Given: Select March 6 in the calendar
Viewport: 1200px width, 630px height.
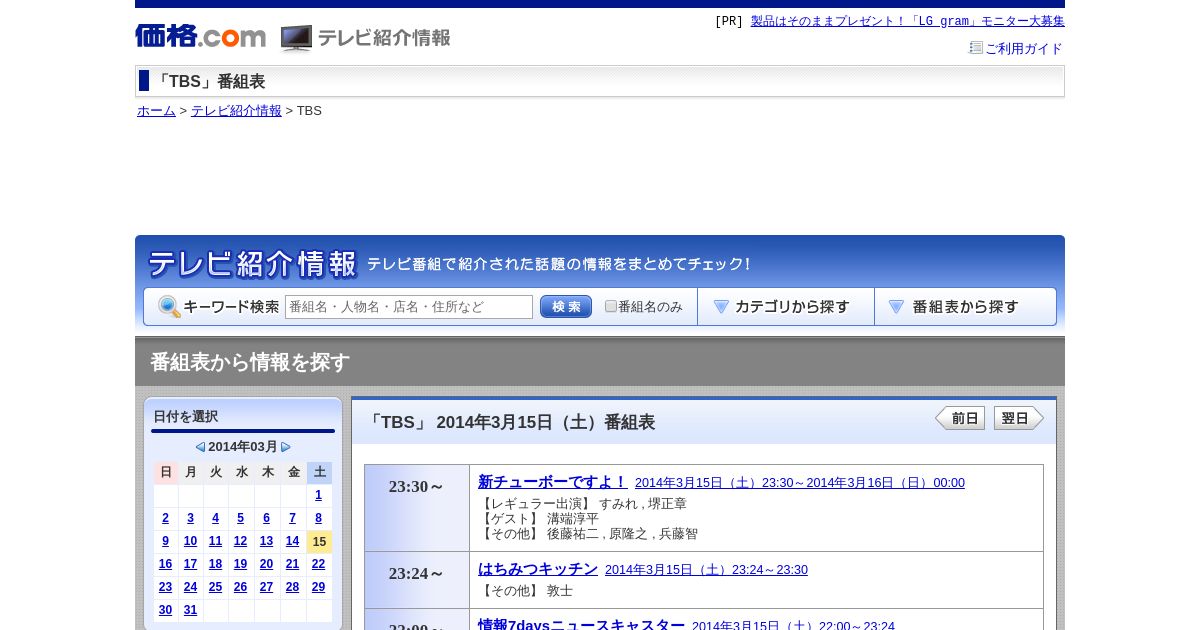Looking at the screenshot, I should pos(266,518).
